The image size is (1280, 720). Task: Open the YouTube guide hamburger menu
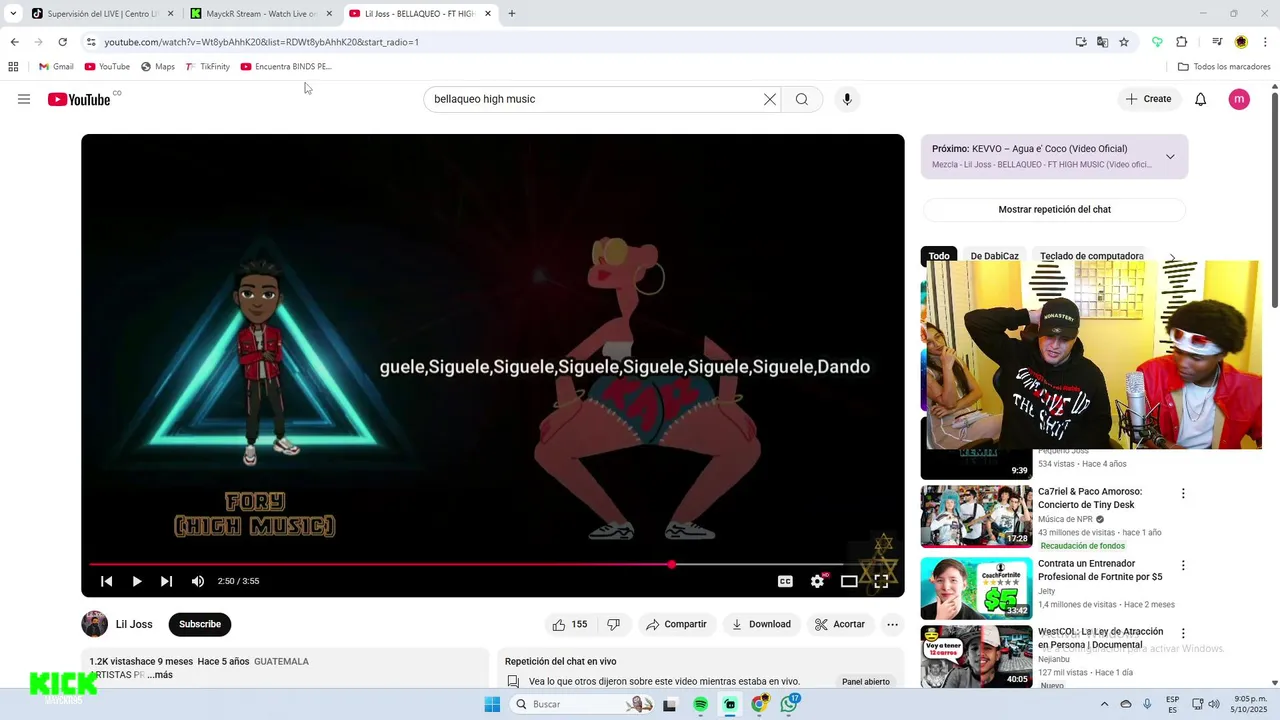(24, 99)
